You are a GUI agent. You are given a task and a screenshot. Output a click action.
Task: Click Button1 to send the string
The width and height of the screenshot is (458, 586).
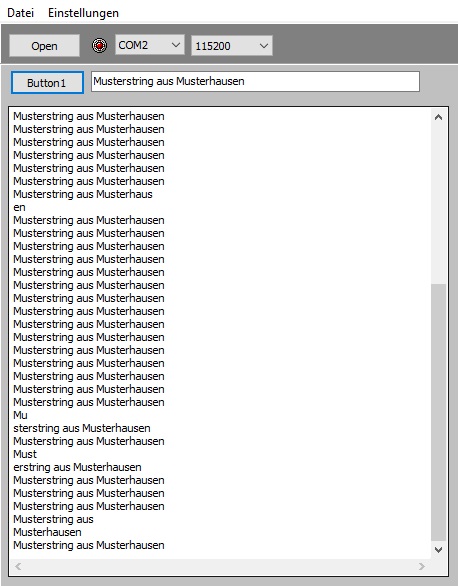click(x=47, y=82)
